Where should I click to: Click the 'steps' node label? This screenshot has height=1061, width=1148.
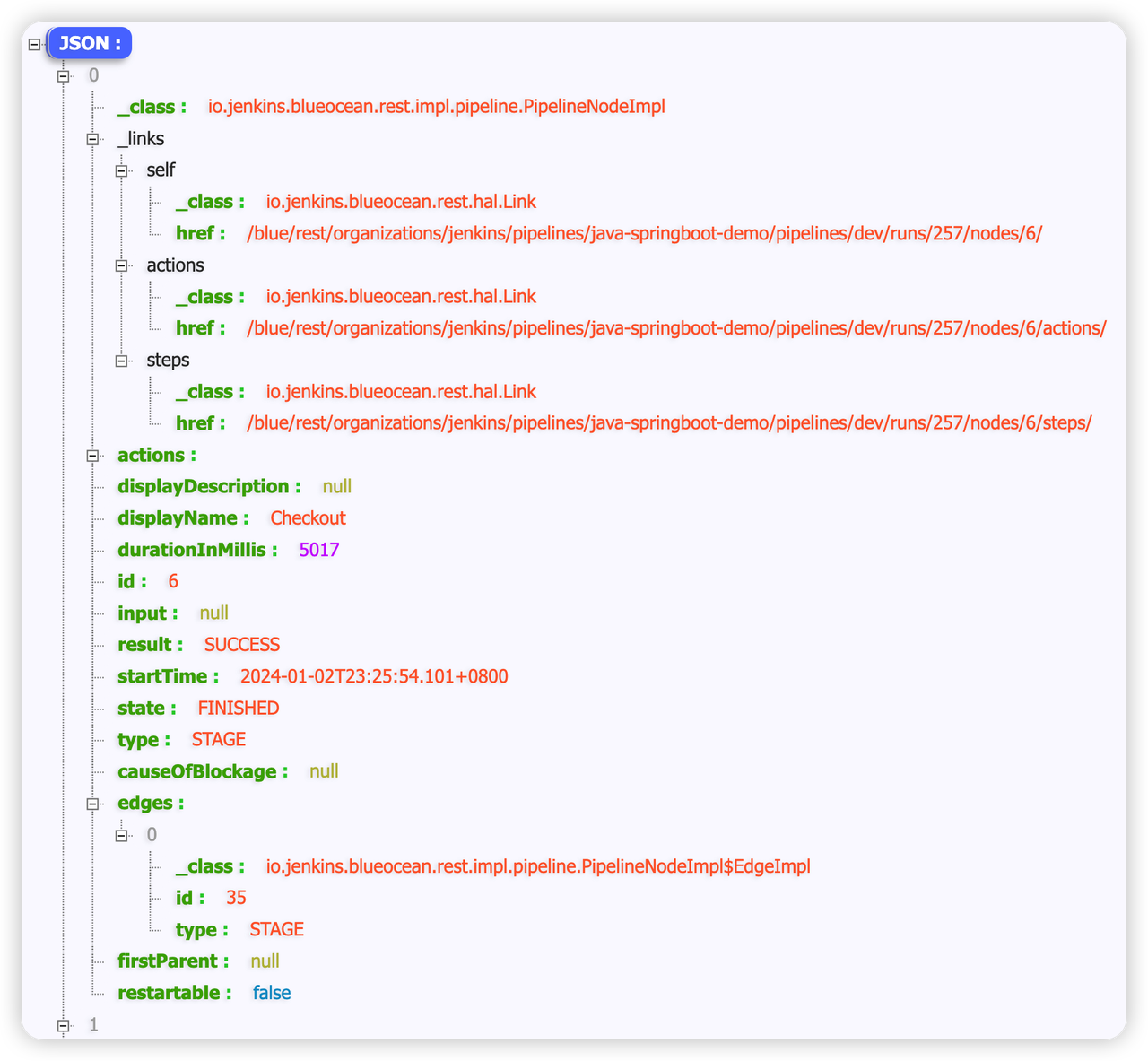point(168,361)
